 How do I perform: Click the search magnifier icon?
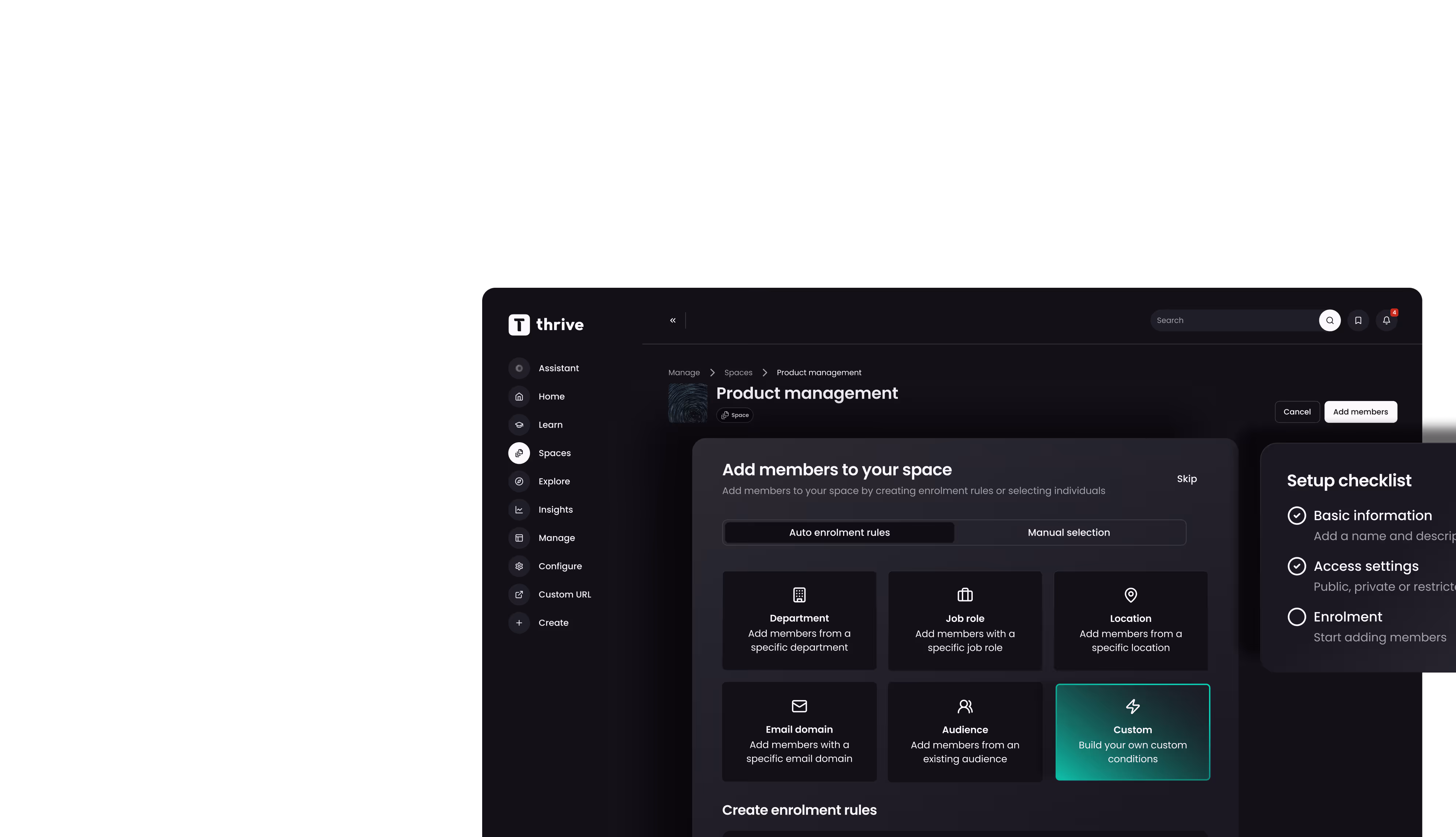1330,320
